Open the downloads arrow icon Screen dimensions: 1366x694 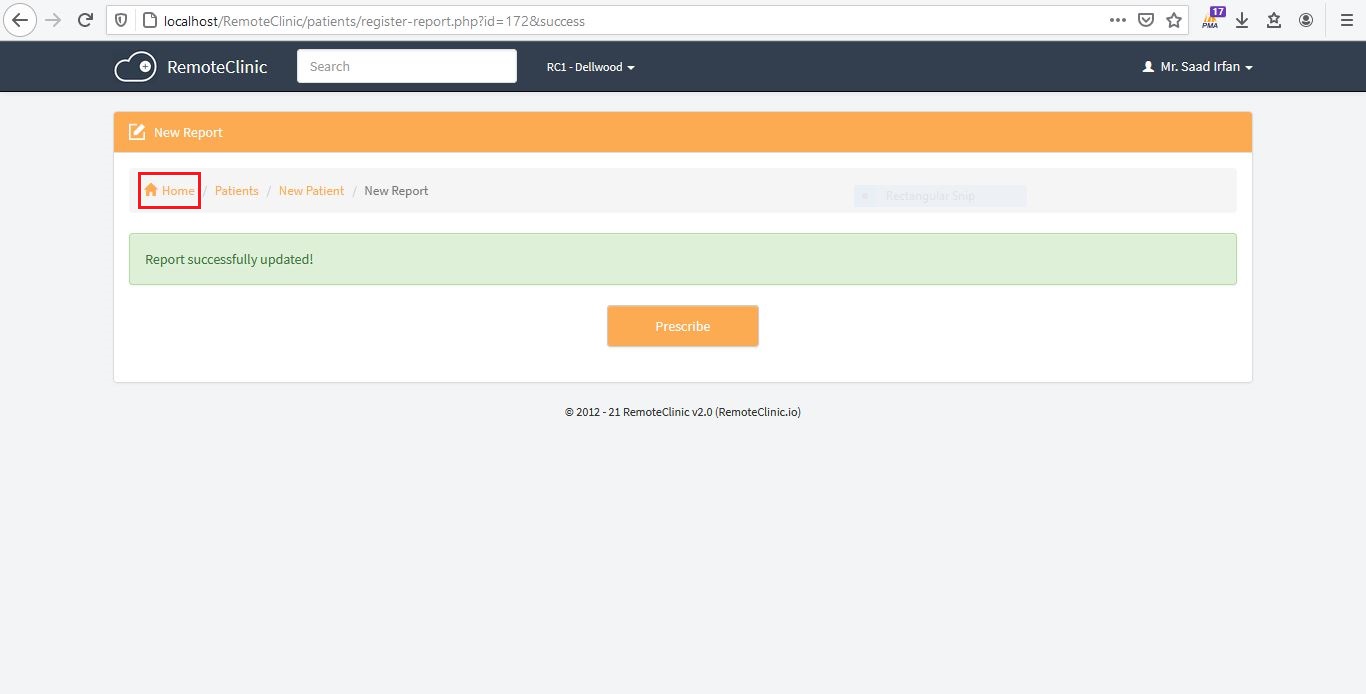[x=1242, y=20]
